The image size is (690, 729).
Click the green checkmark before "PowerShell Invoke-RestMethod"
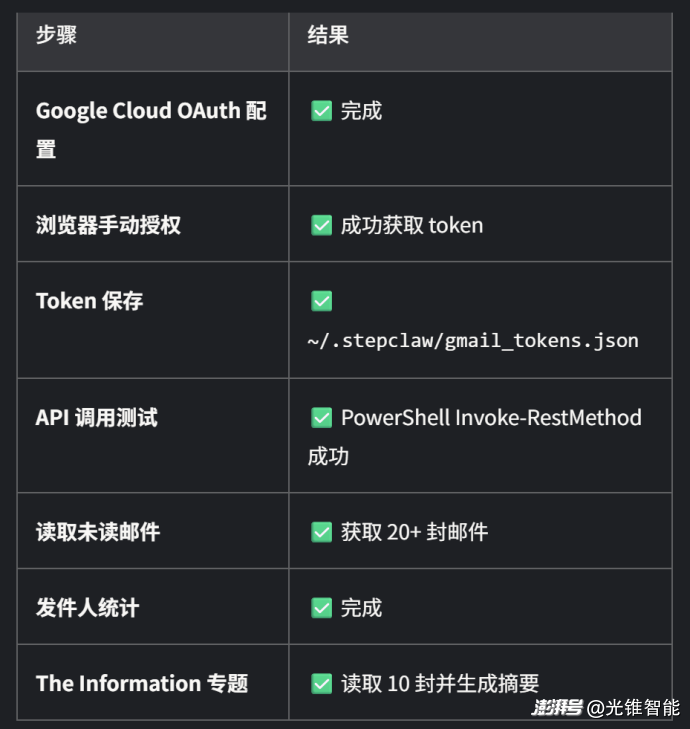coord(321,417)
